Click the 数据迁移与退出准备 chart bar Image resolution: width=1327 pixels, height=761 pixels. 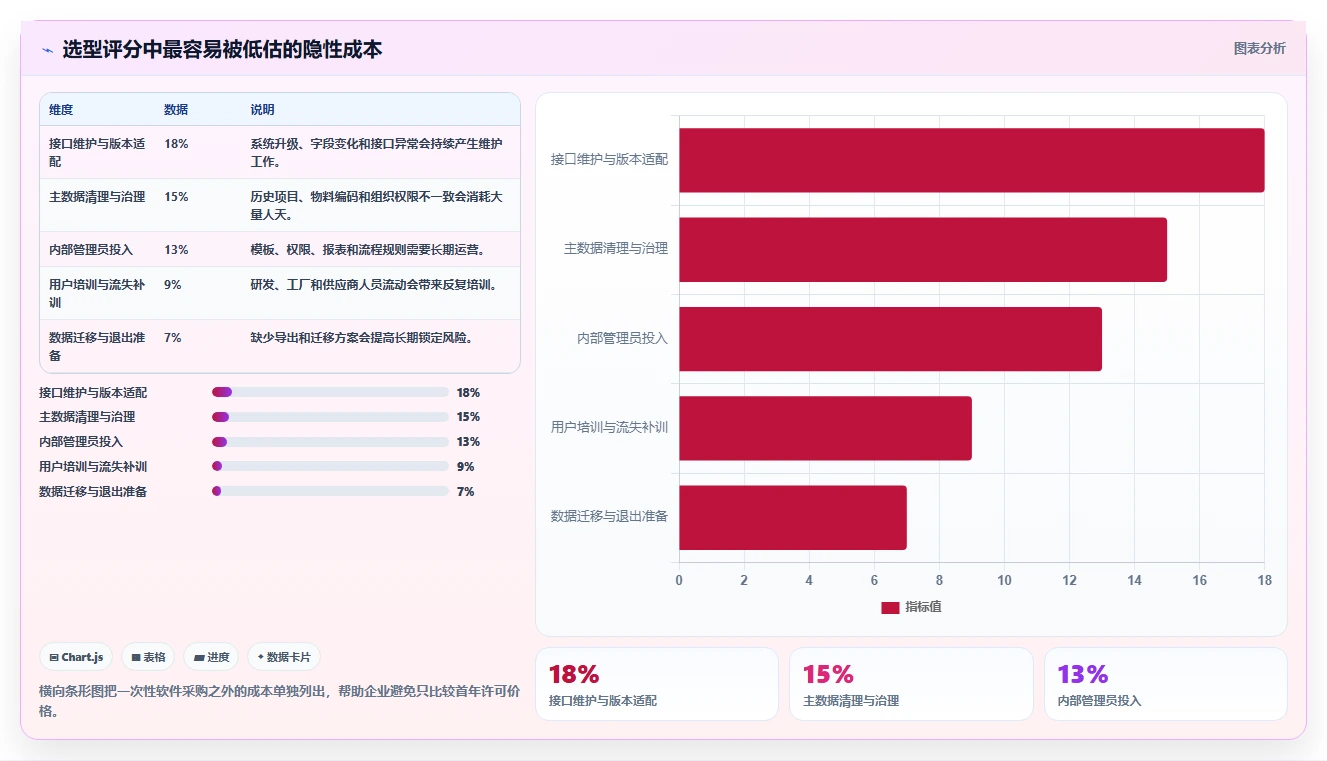pos(793,517)
